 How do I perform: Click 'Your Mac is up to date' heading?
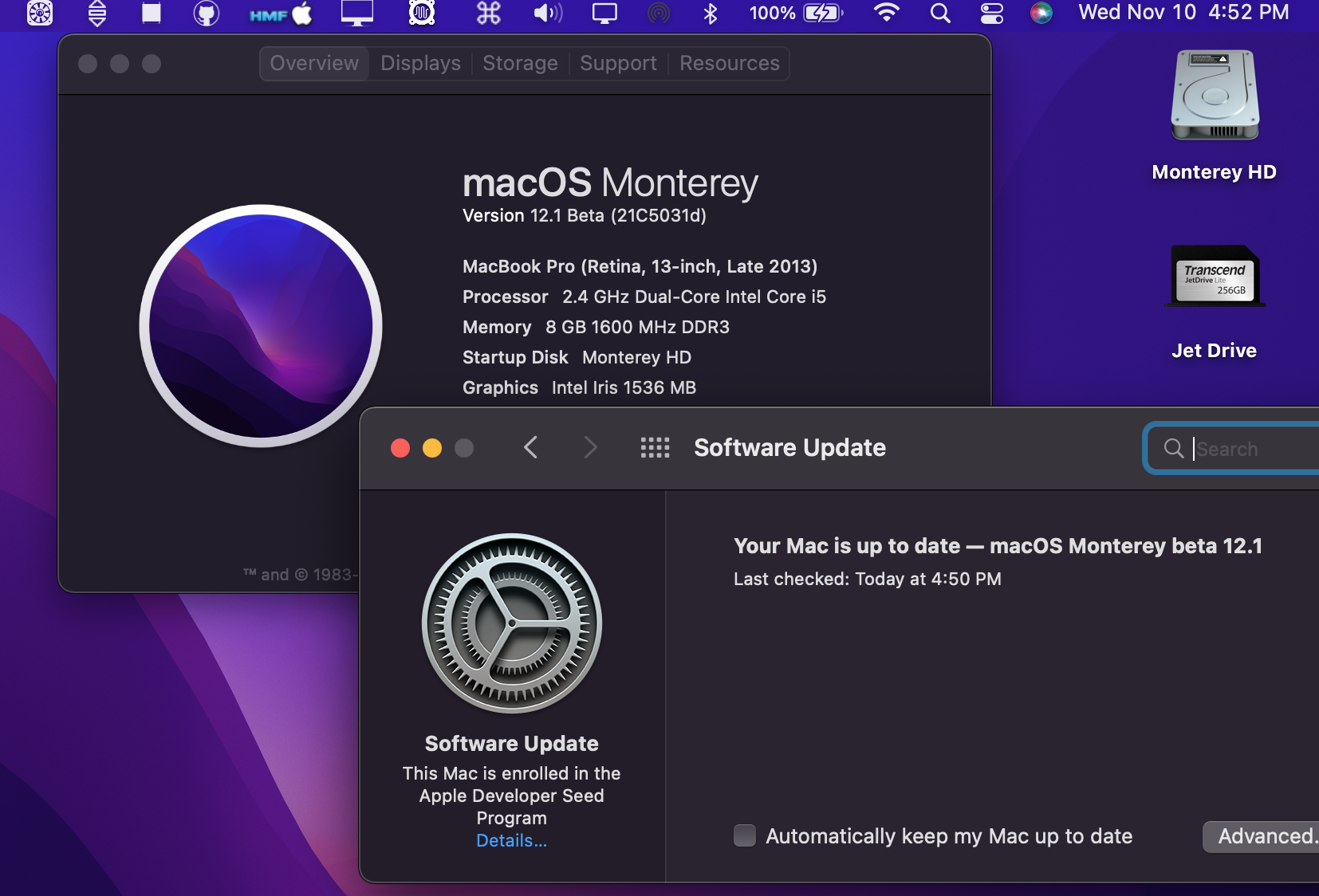point(998,546)
